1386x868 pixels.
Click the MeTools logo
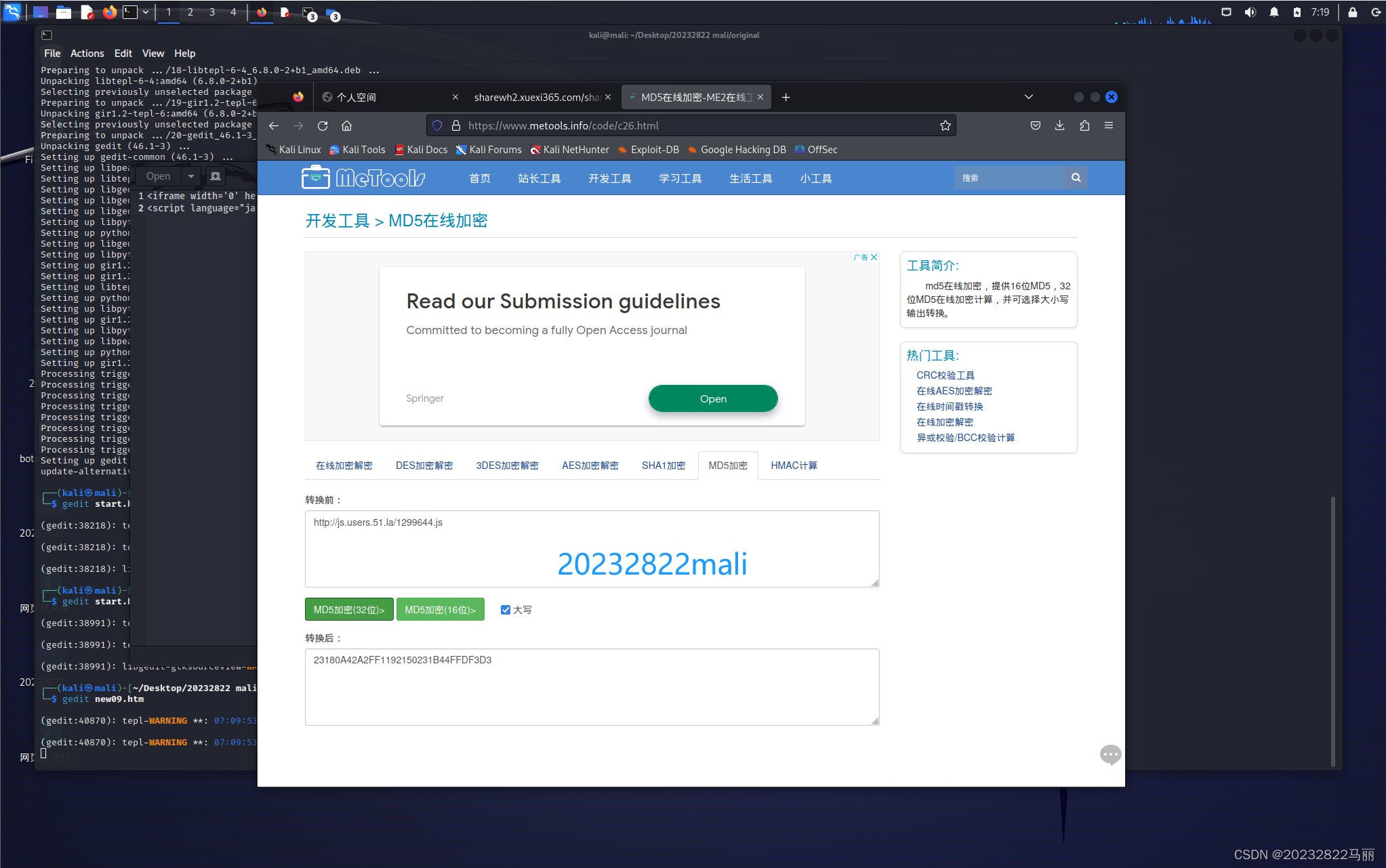click(363, 178)
